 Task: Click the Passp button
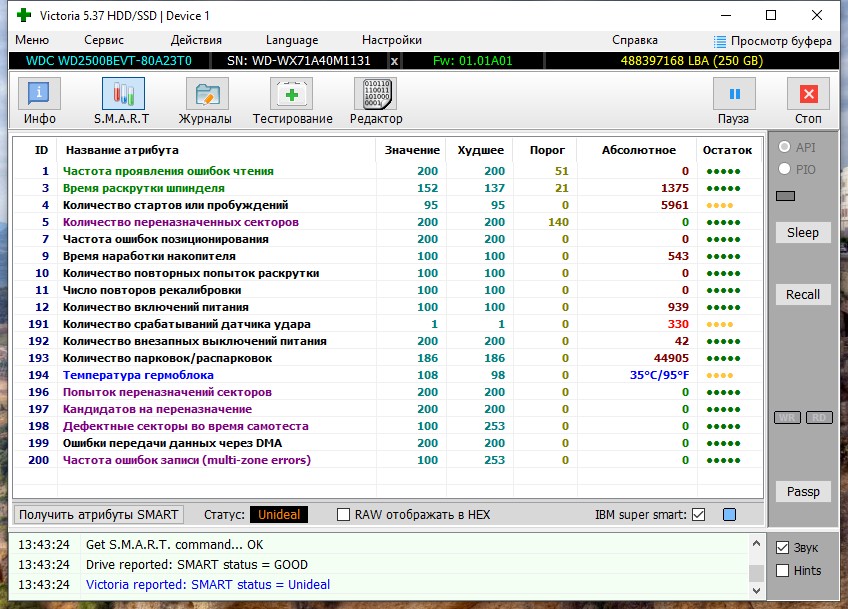pos(803,492)
